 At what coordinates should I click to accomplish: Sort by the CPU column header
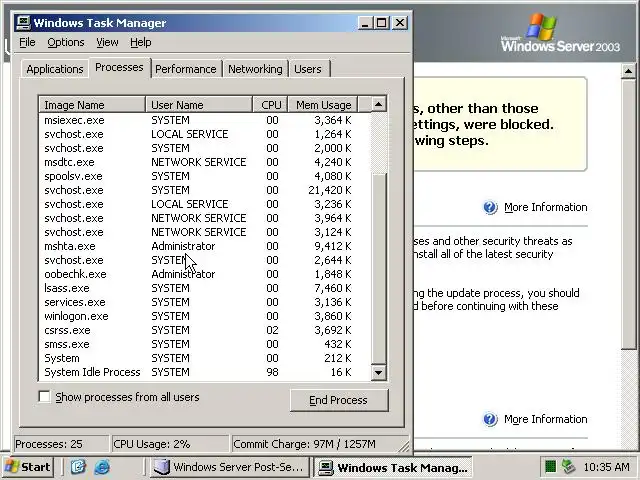point(271,105)
